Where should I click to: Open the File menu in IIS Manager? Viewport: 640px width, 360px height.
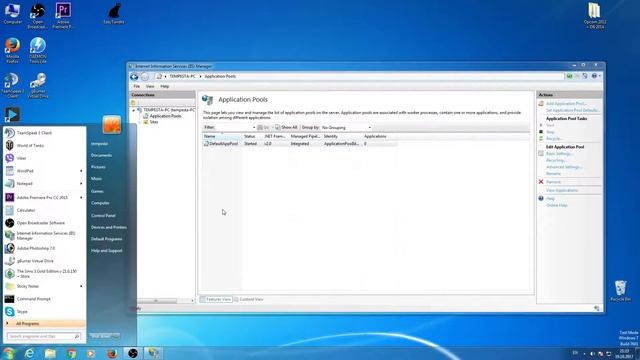(137, 87)
